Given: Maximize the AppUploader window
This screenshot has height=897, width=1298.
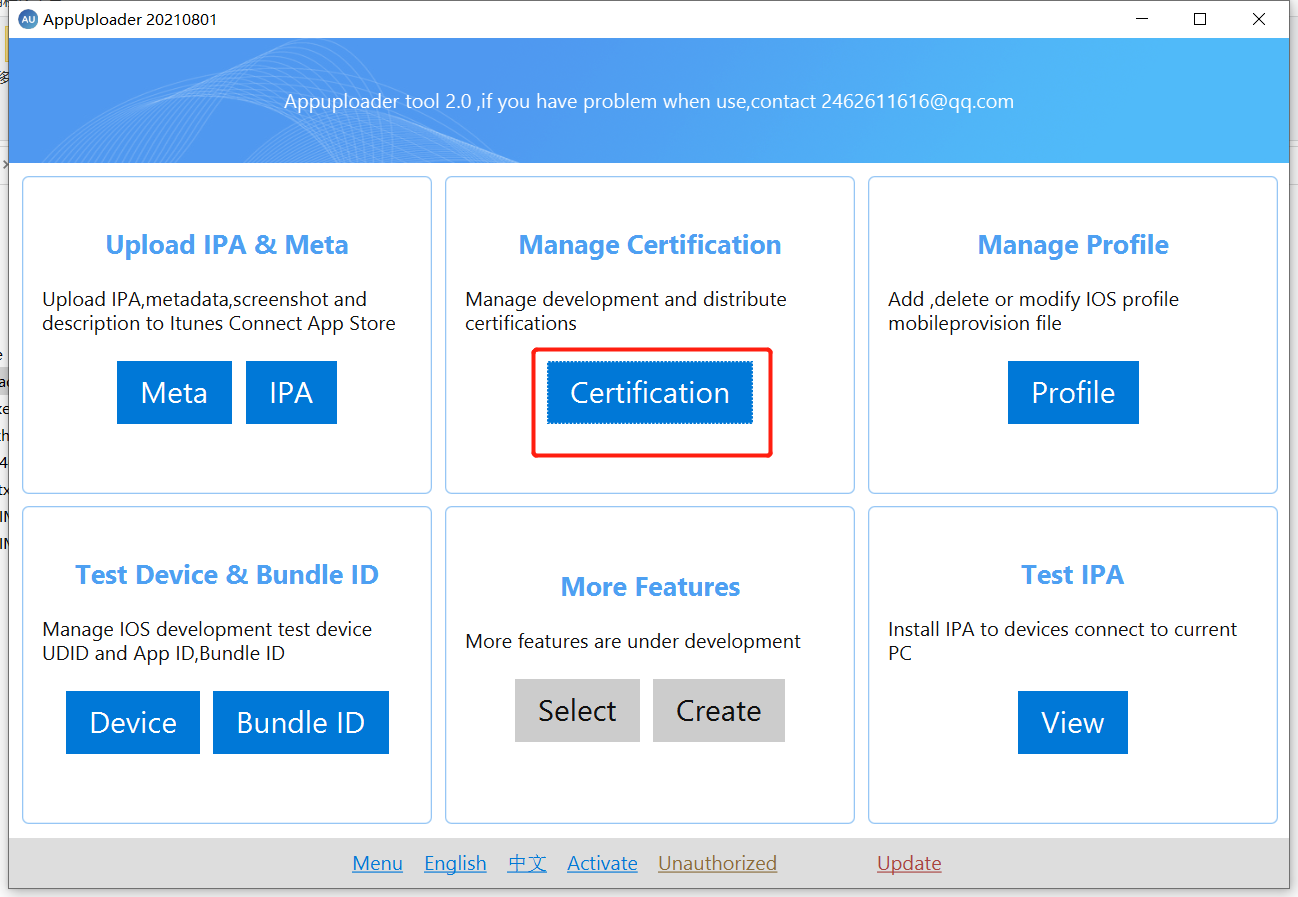Looking at the screenshot, I should point(1200,19).
